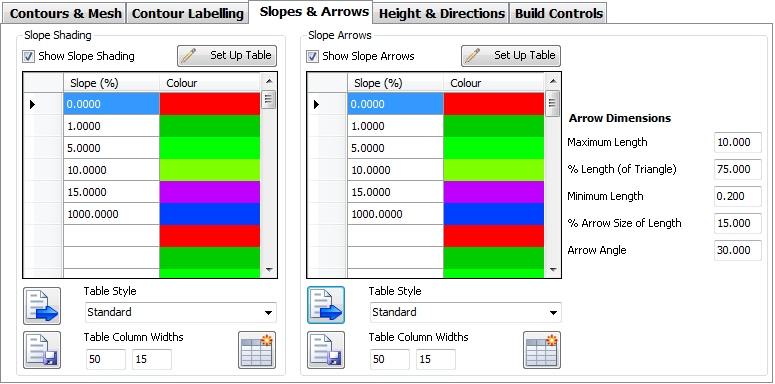Click Colour column header in Slope Arrows
Image resolution: width=775 pixels, height=384 pixels.
494,83
